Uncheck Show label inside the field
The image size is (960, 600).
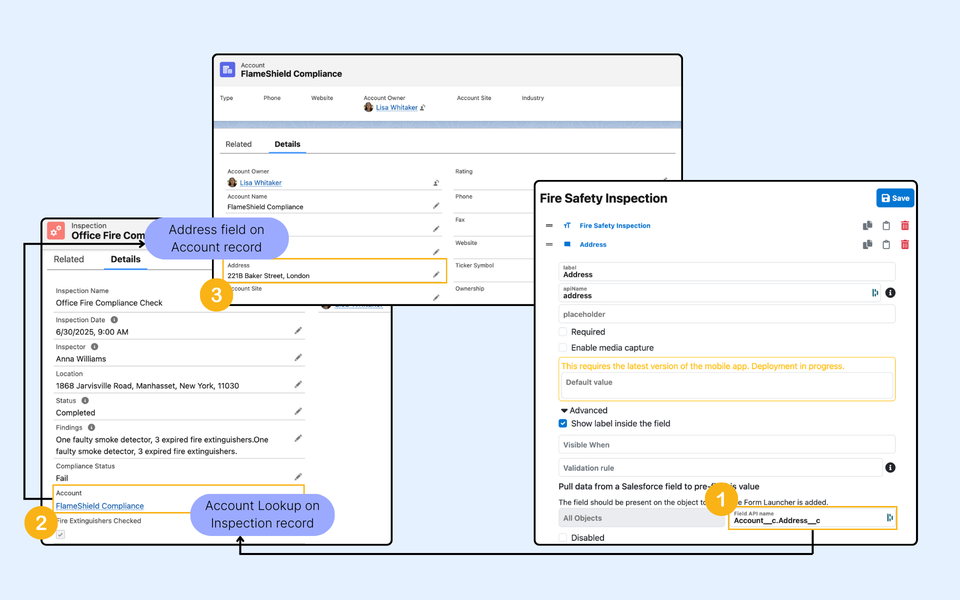tap(564, 424)
